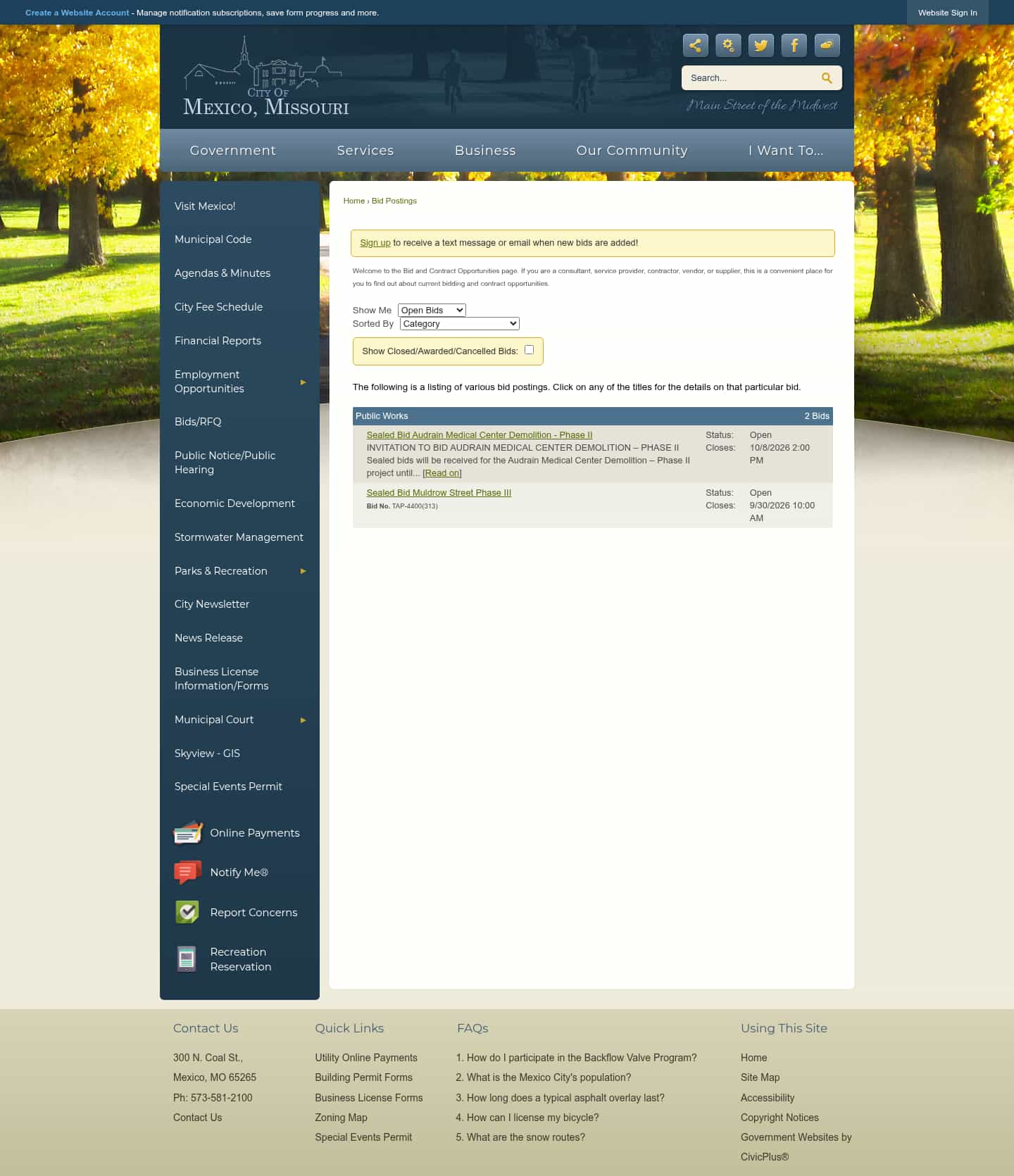
Task: Click the Read on link
Action: point(442,473)
